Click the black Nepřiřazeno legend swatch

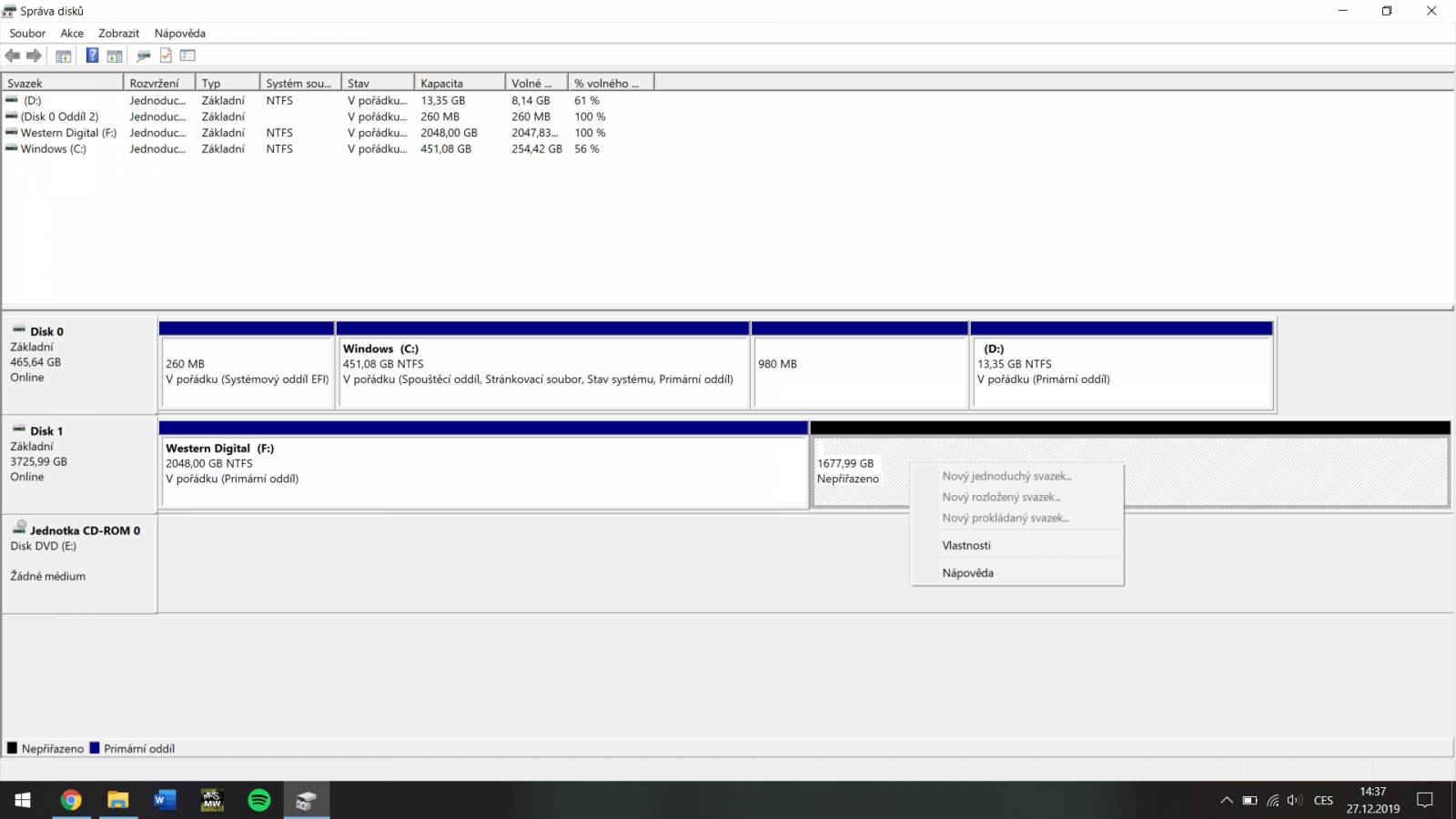point(13,748)
